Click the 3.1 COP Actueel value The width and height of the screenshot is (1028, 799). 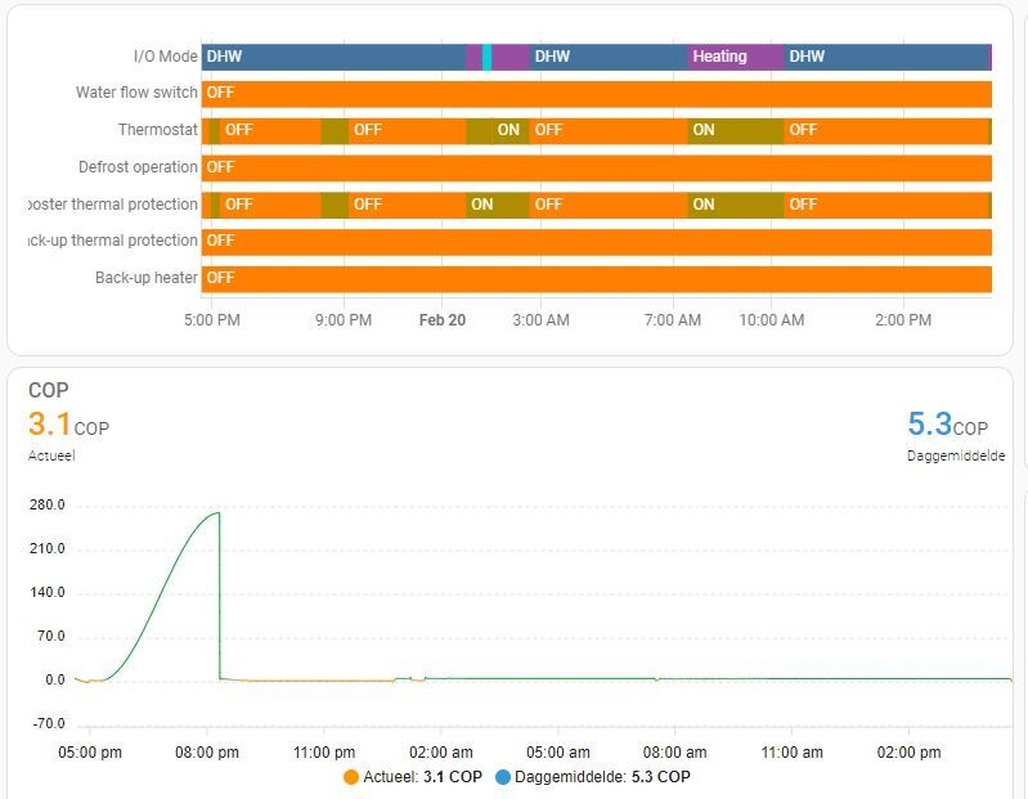point(68,425)
